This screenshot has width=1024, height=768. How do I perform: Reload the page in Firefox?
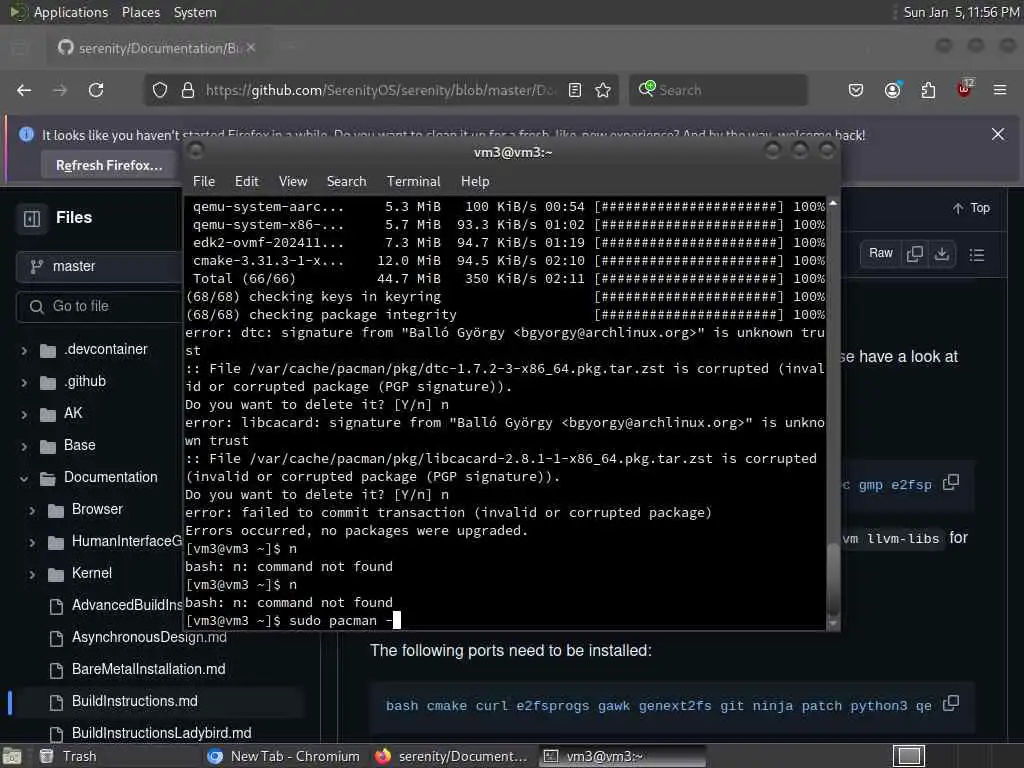(x=96, y=90)
